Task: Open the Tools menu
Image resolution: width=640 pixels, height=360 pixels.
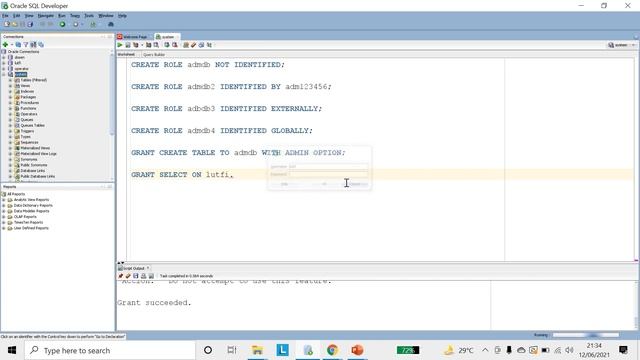Action: tap(89, 16)
